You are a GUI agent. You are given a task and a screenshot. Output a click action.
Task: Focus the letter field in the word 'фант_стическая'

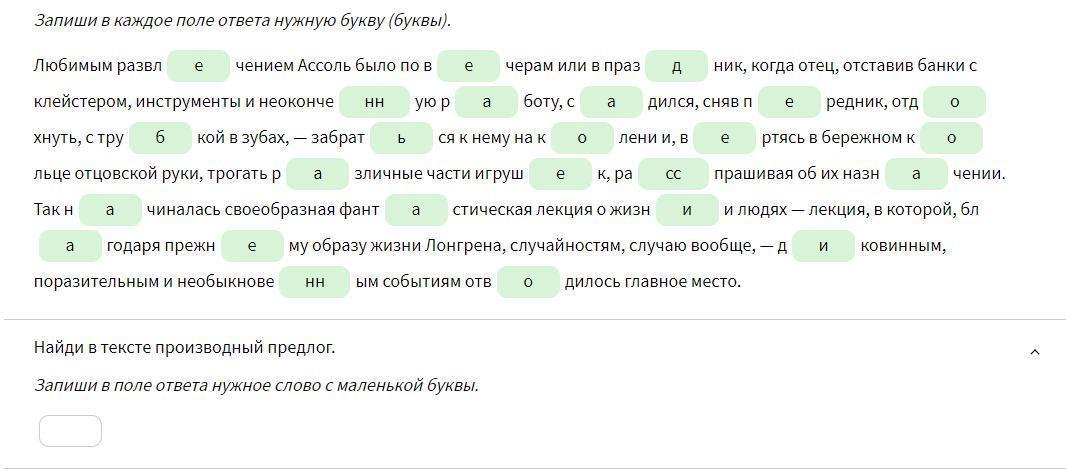(x=415, y=210)
